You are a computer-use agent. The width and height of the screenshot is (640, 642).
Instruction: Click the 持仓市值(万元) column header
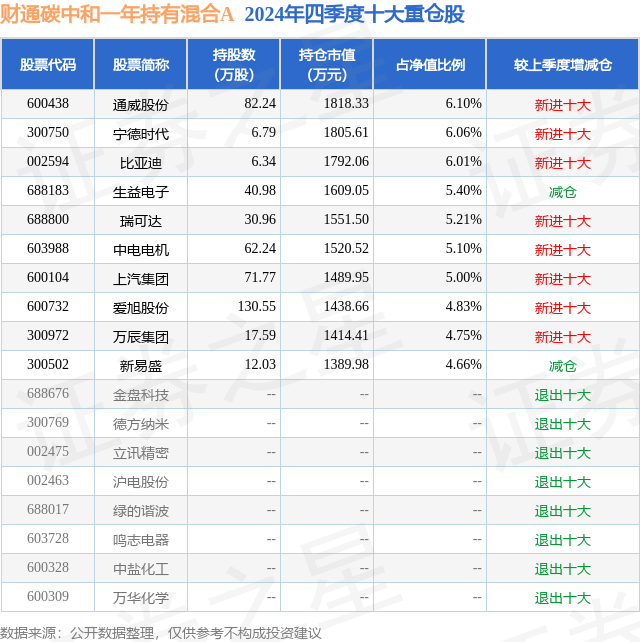pyautogui.click(x=327, y=65)
